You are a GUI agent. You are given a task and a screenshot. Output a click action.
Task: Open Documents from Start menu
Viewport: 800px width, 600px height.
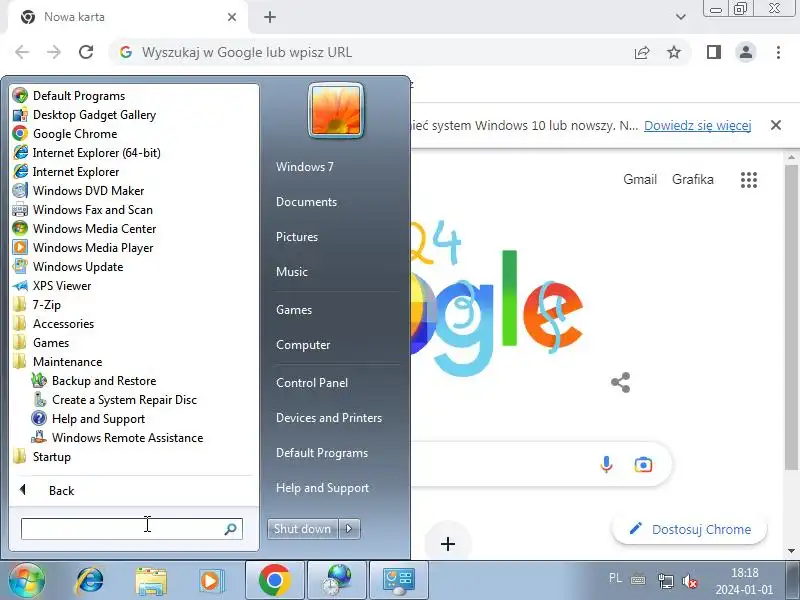click(307, 202)
